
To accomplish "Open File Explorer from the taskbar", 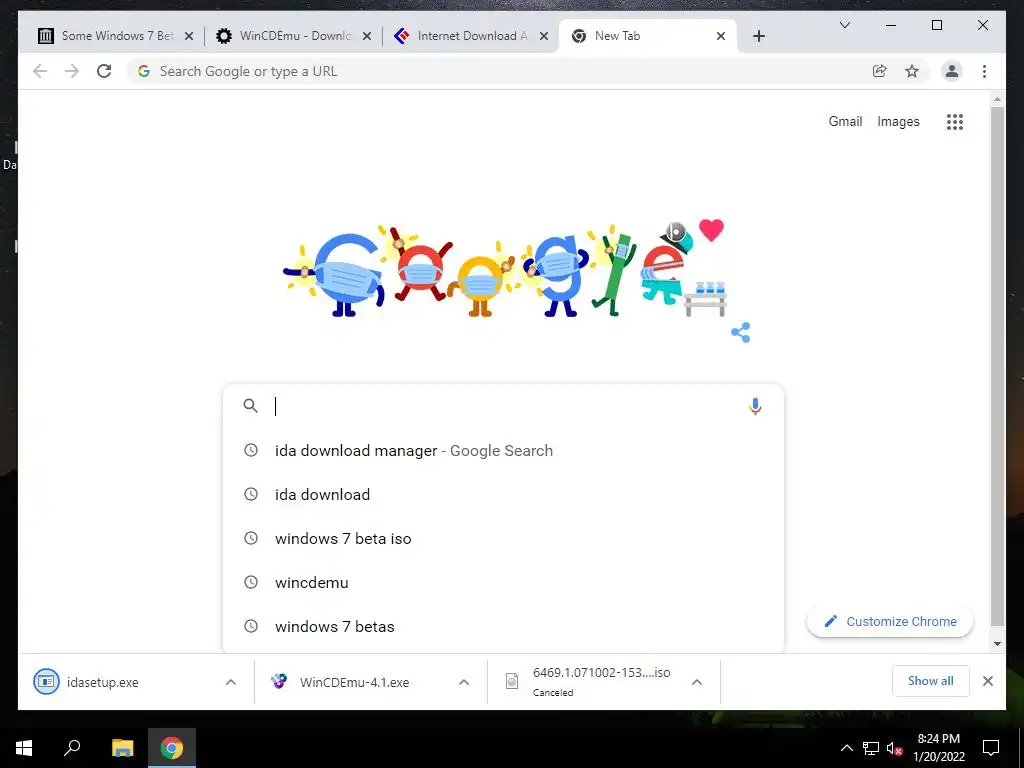I will (x=122, y=748).
